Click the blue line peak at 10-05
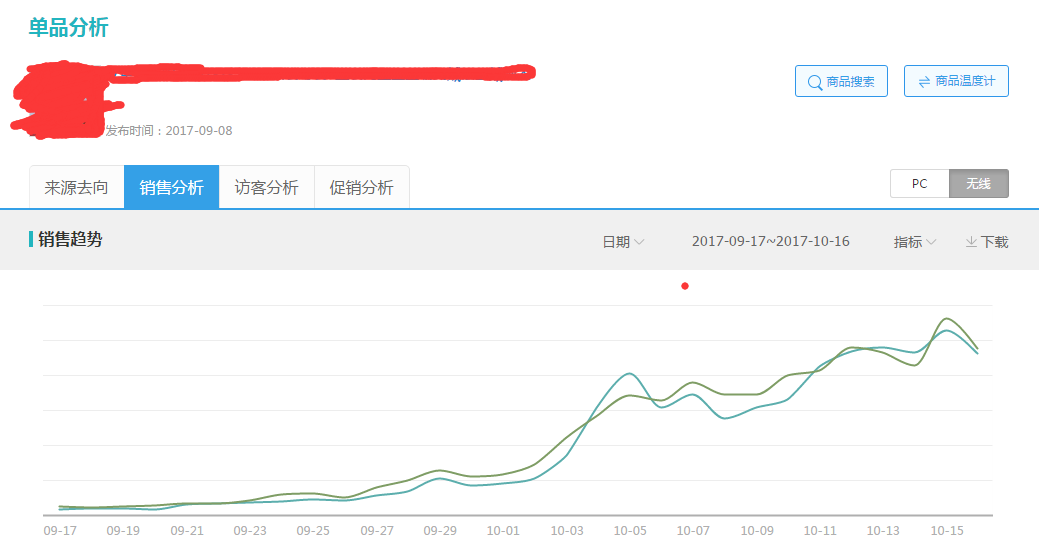Image resolution: width=1039 pixels, height=550 pixels. [x=629, y=374]
